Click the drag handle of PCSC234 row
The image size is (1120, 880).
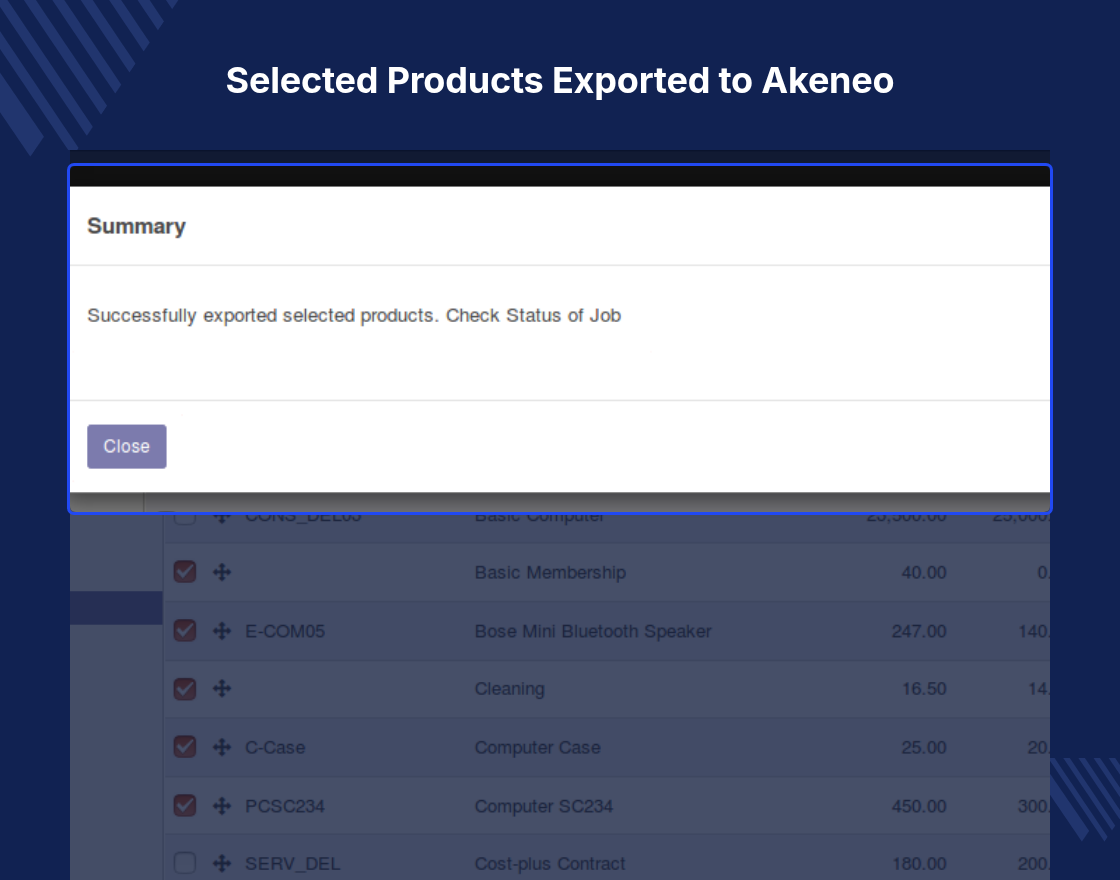(222, 806)
